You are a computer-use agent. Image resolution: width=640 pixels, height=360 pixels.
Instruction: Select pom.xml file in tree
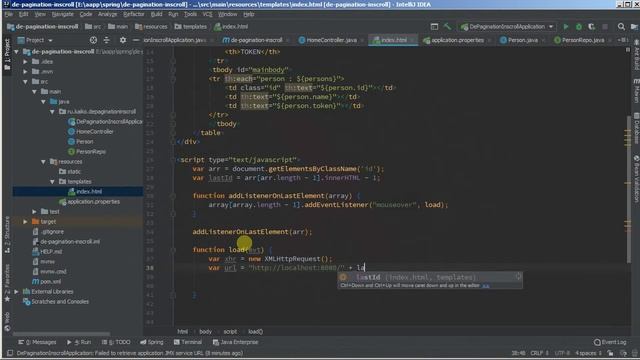click(50, 282)
